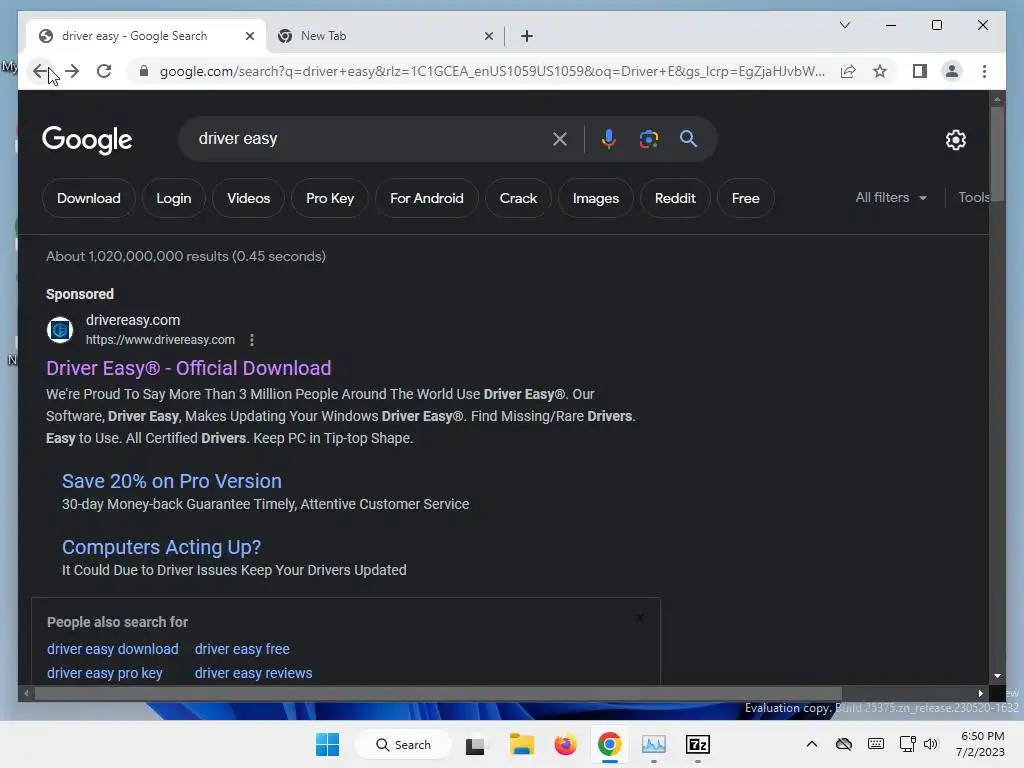
Task: Open the taskbar Search box
Action: [x=403, y=744]
